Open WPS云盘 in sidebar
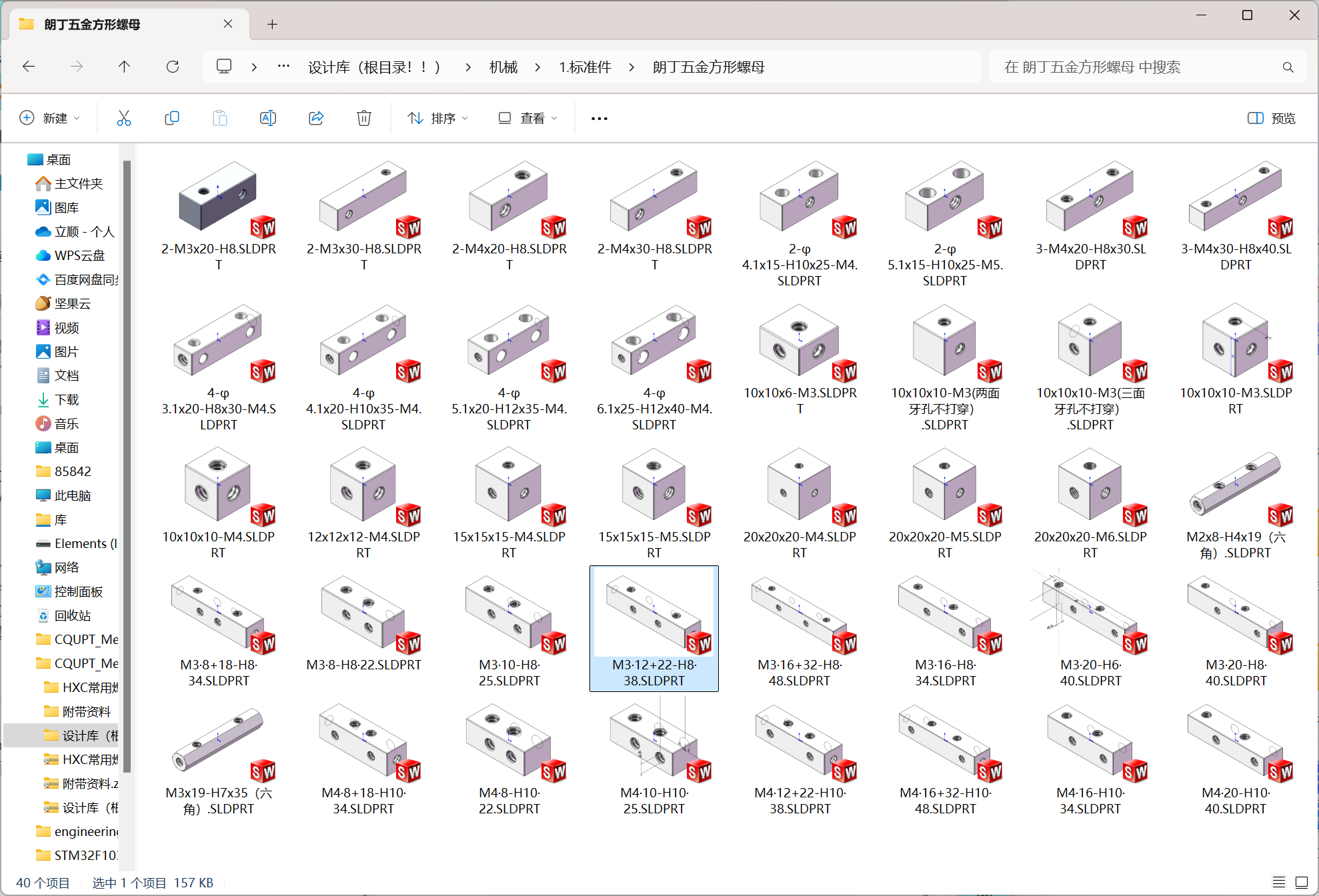 point(70,255)
